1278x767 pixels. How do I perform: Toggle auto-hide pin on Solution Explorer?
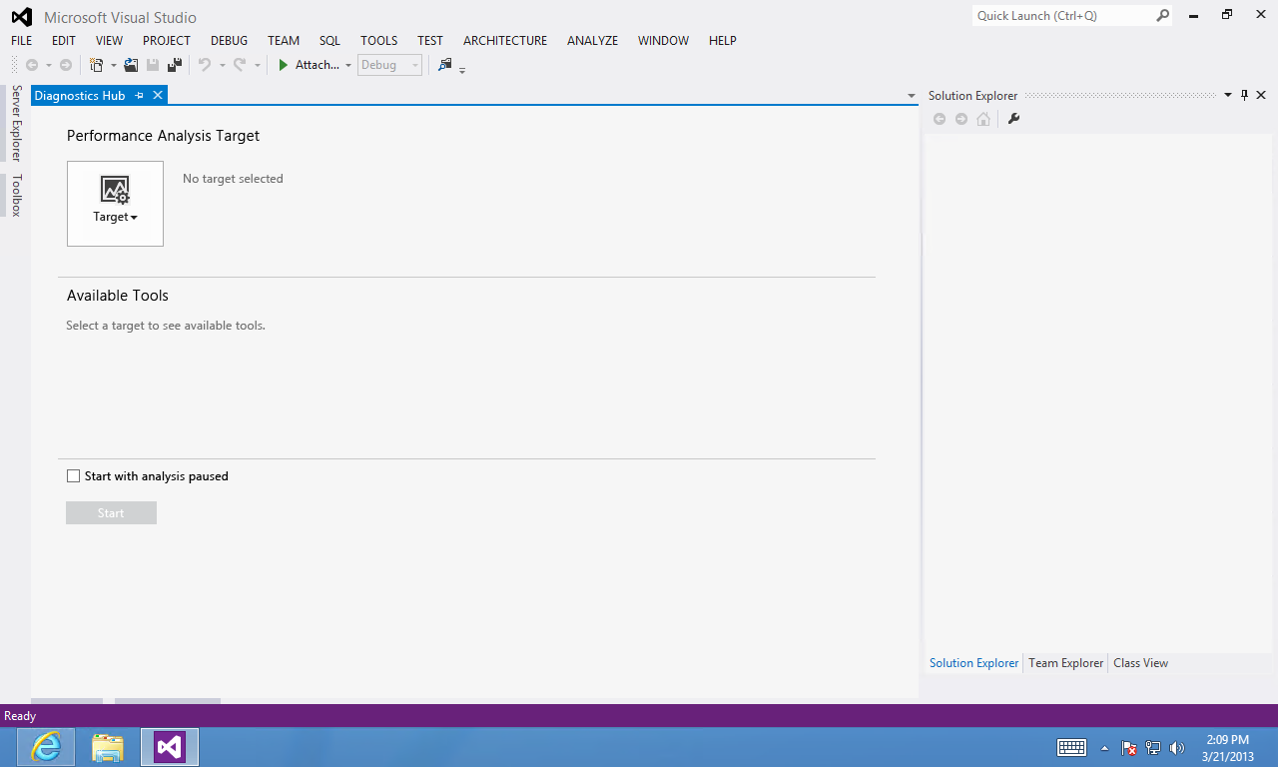pos(1244,95)
